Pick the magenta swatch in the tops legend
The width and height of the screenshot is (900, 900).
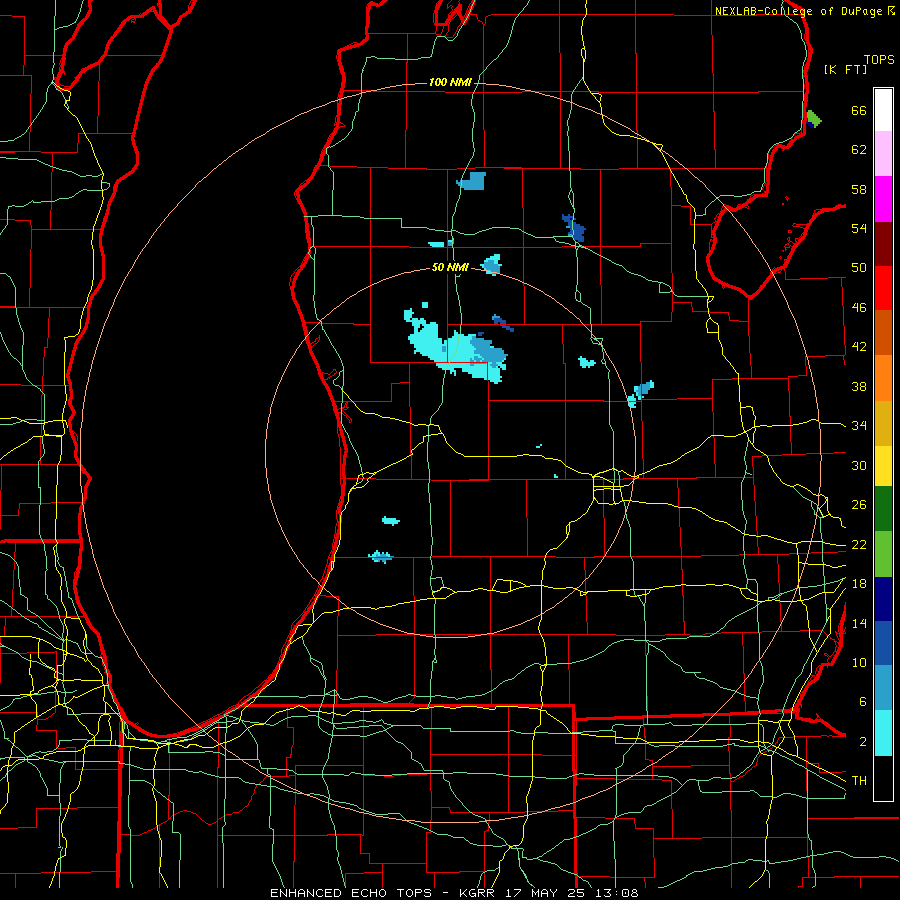(883, 199)
